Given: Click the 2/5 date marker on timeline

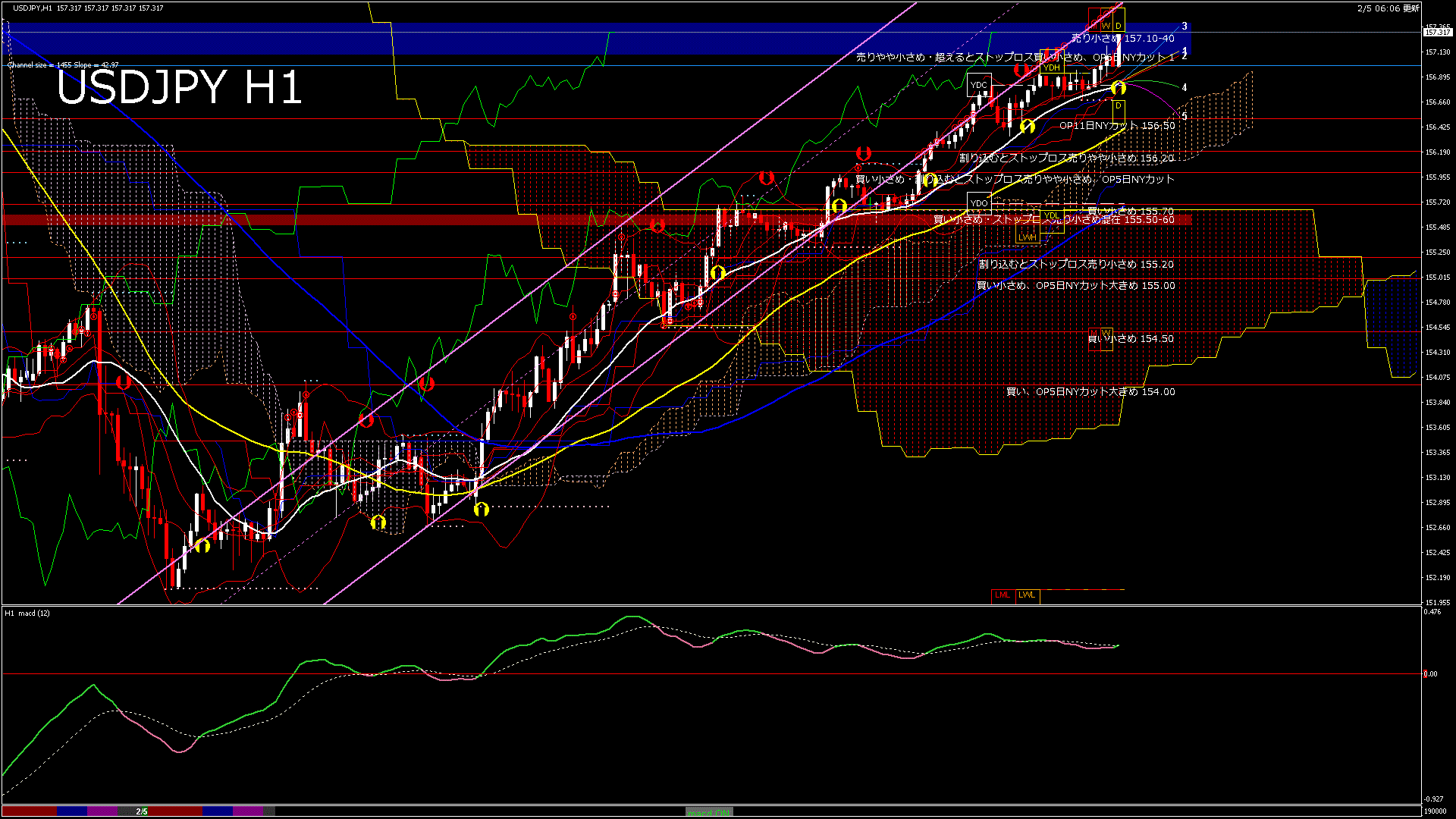Looking at the screenshot, I should point(142,811).
